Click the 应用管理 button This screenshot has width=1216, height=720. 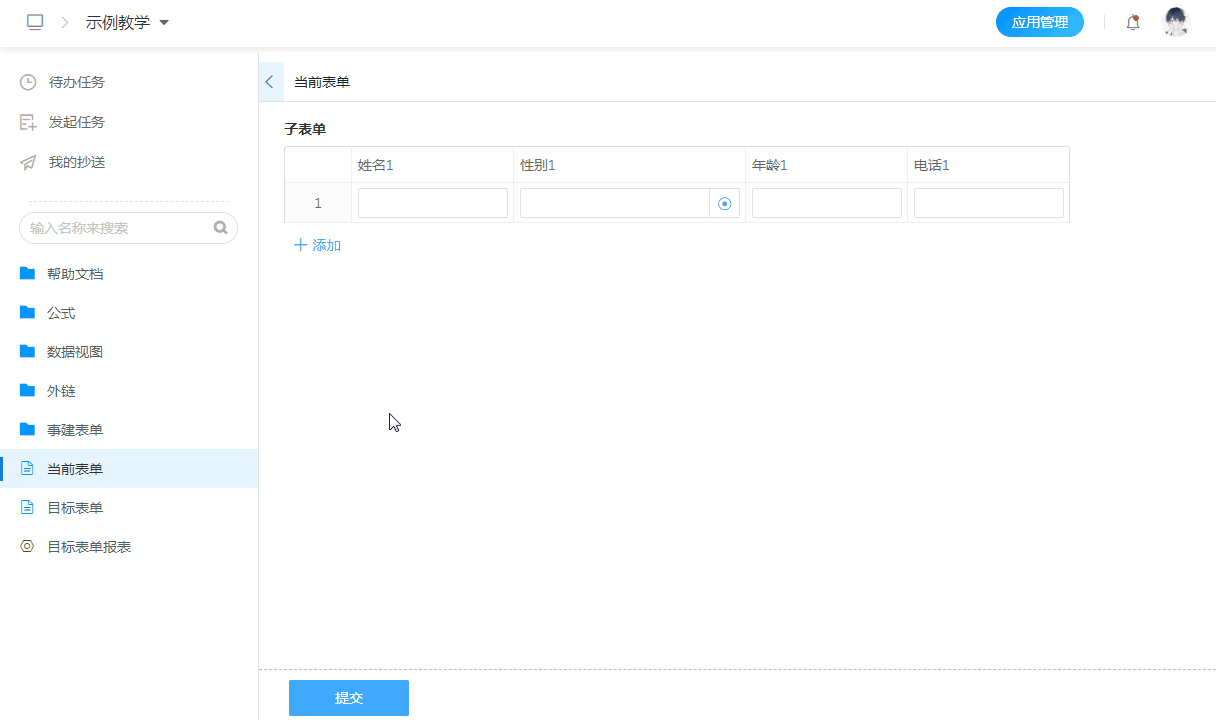tap(1039, 22)
